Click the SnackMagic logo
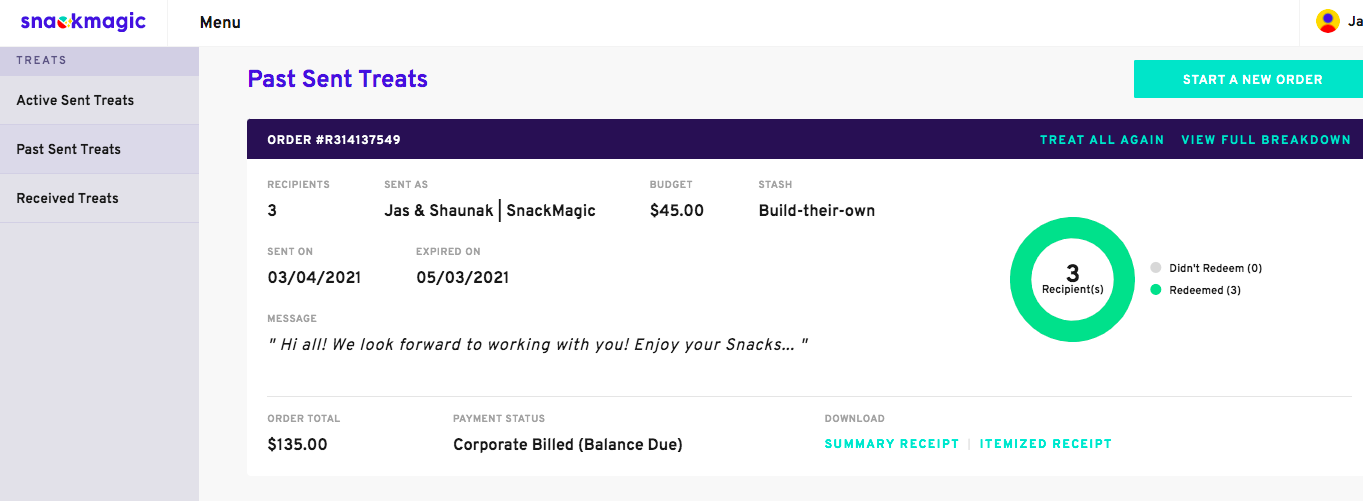Viewport: 1363px width, 501px height. (83, 21)
